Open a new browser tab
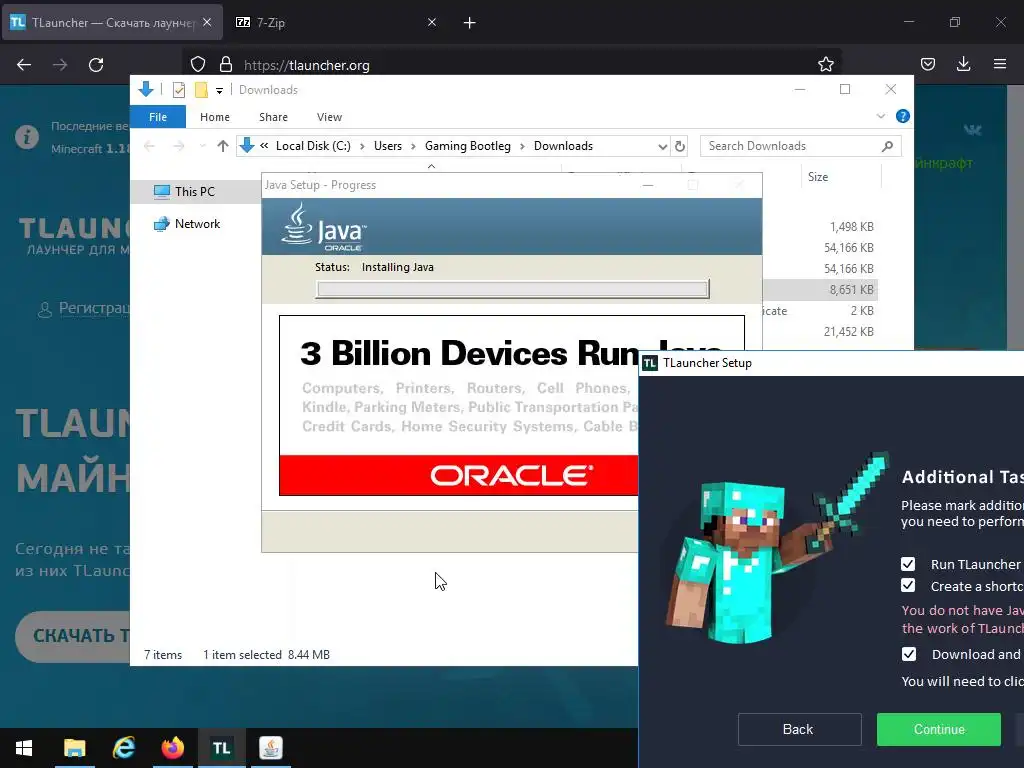The height and width of the screenshot is (768, 1024). click(470, 23)
